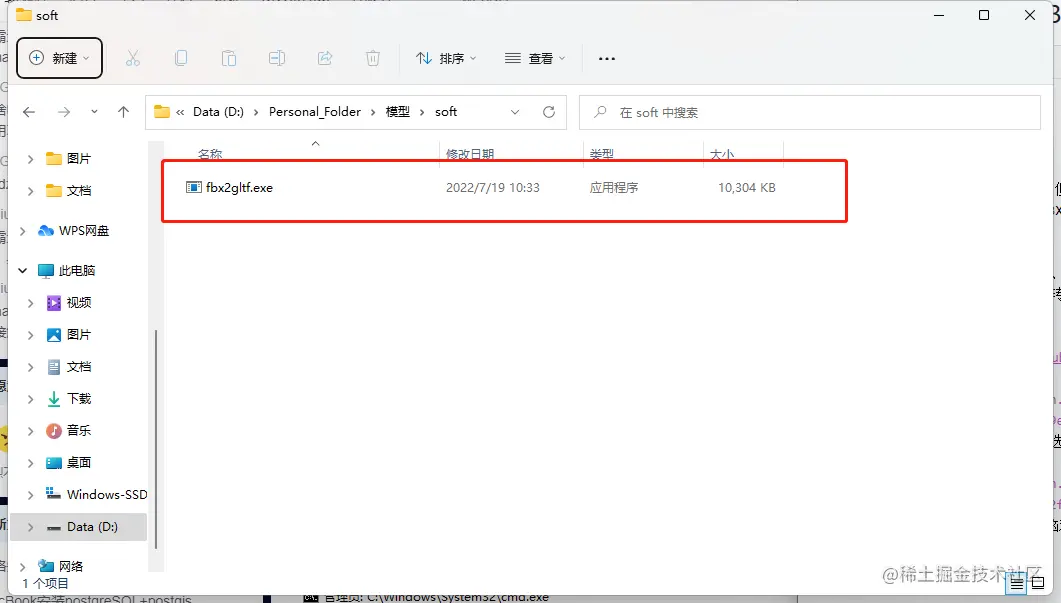This screenshot has width=1061, height=603.
Task: Click the 下载 download arrow icon
Action: pyautogui.click(x=53, y=399)
